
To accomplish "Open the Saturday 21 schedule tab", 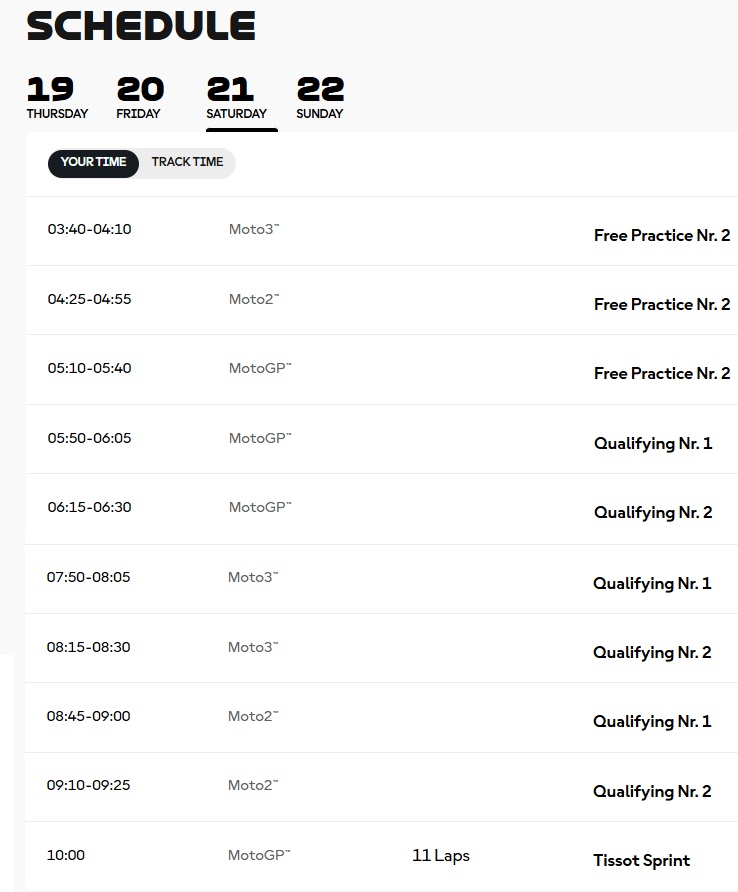I will click(236, 98).
